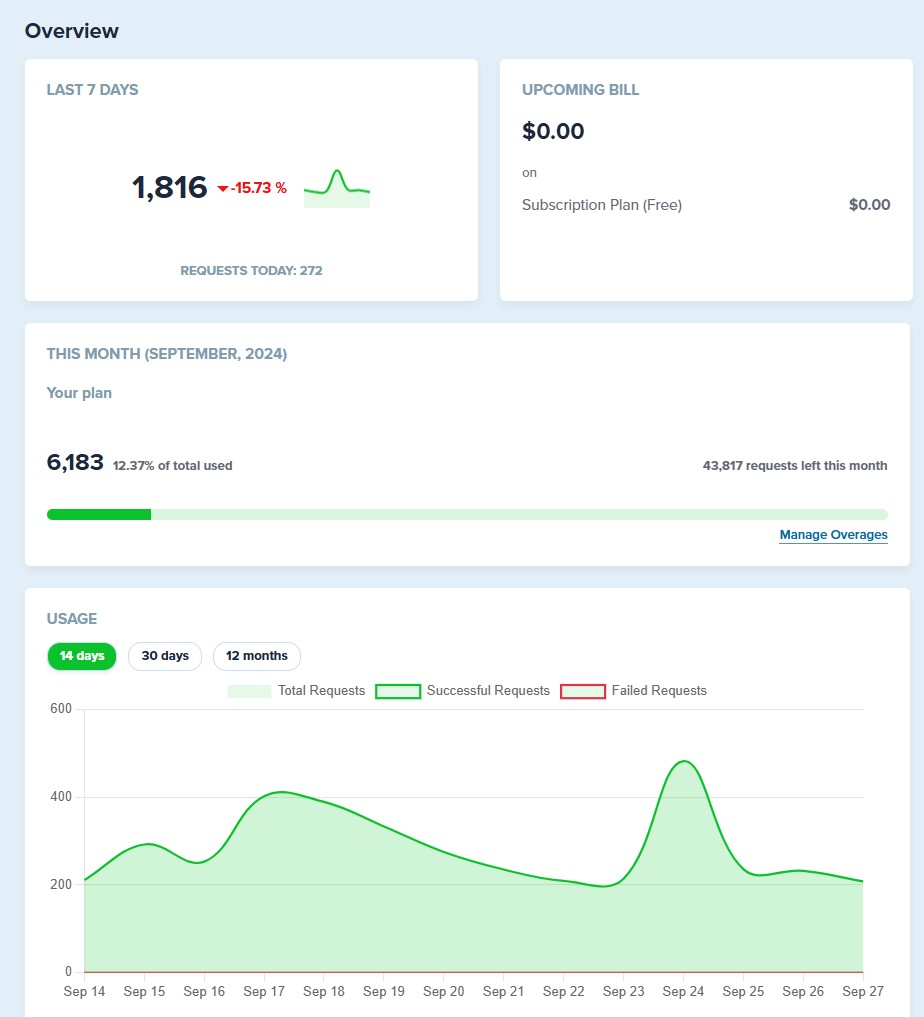Image resolution: width=924 pixels, height=1017 pixels.
Task: Switch usage chart to 12 months
Action: 257,656
